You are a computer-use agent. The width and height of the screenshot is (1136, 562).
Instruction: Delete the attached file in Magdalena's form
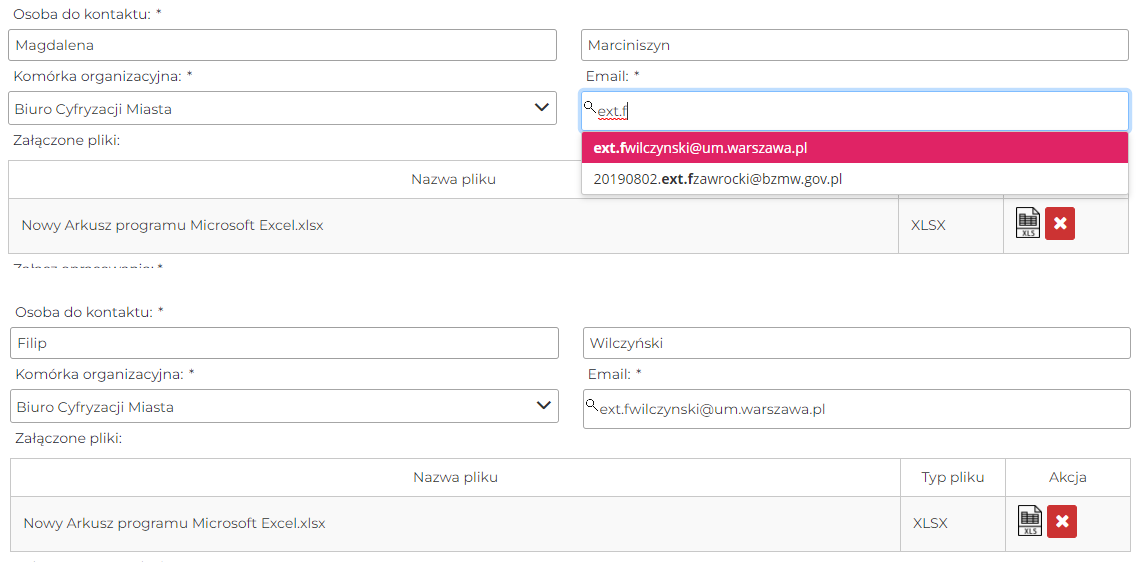pos(1060,224)
